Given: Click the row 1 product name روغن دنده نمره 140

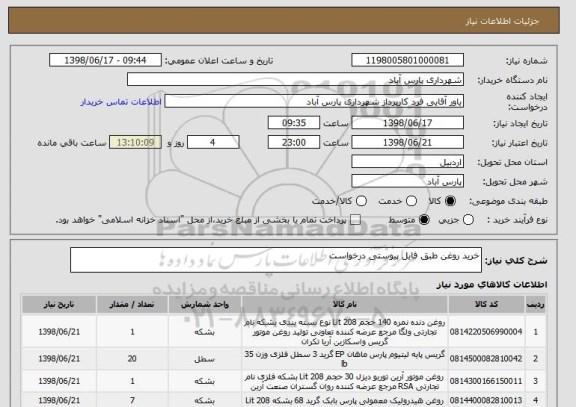Looking at the screenshot, I should tap(345, 332).
